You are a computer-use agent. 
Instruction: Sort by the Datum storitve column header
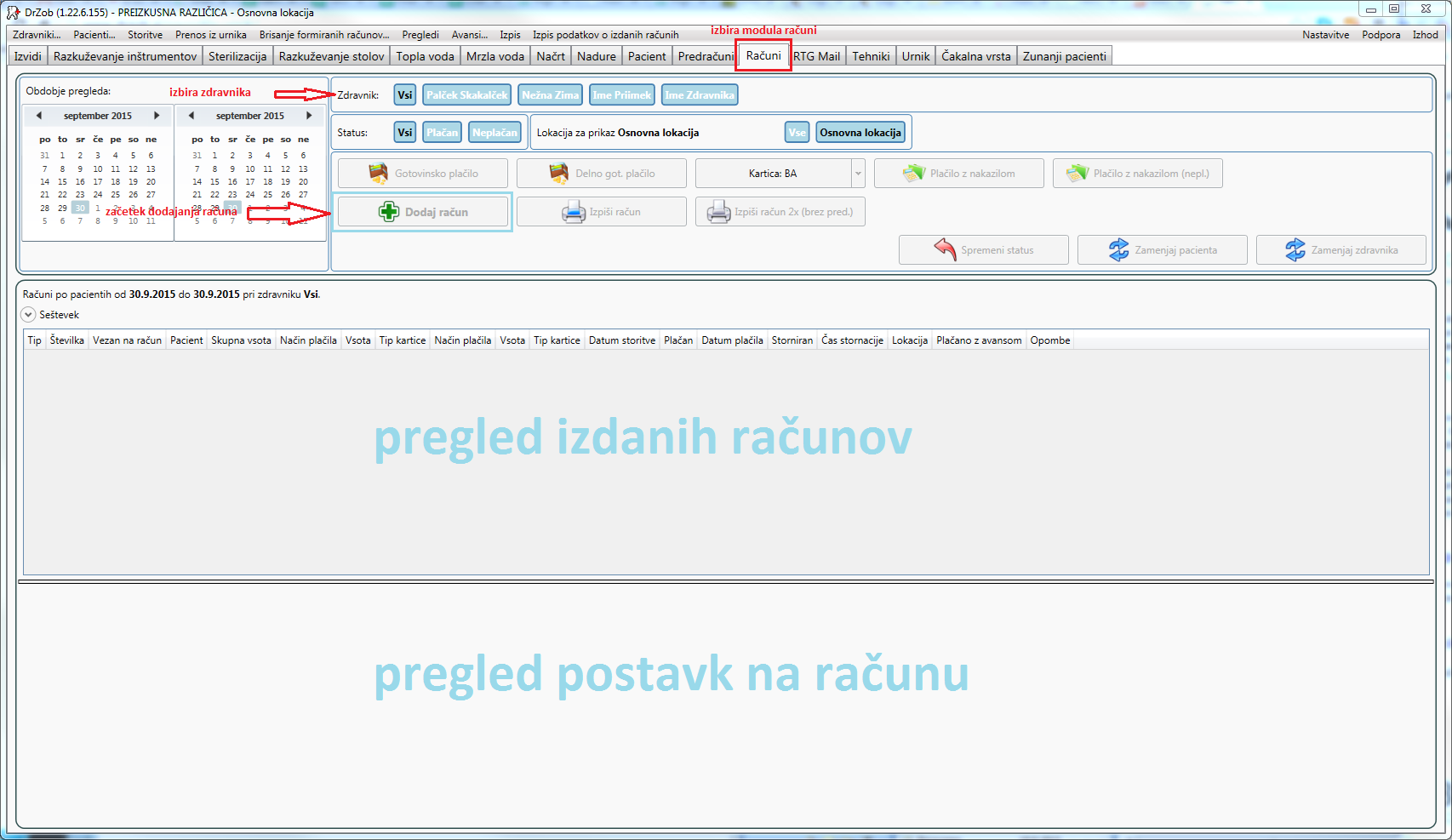pos(621,340)
